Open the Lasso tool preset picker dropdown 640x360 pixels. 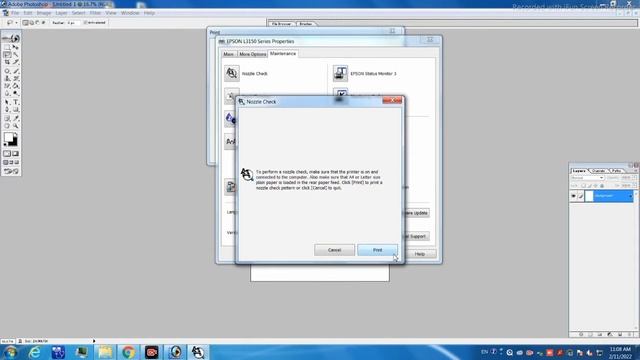pos(16,23)
